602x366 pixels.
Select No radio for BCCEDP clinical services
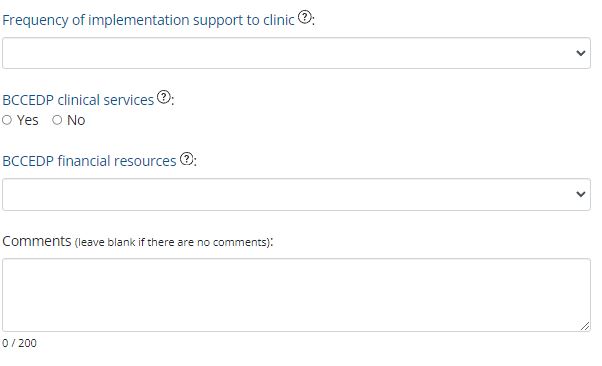coord(57,120)
